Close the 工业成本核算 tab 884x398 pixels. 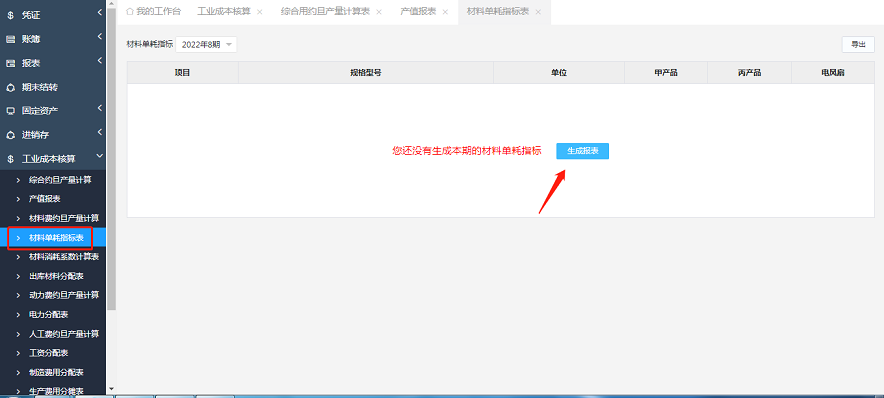coord(259,12)
